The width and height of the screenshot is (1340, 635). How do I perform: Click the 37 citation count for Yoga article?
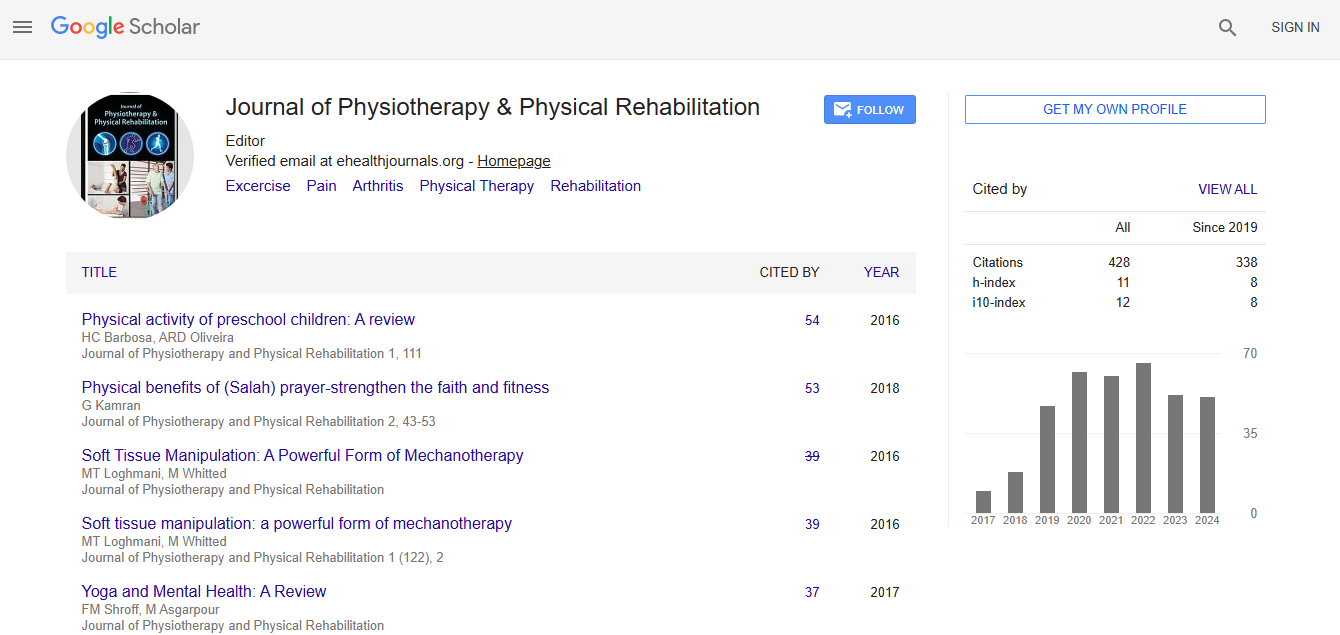812,592
